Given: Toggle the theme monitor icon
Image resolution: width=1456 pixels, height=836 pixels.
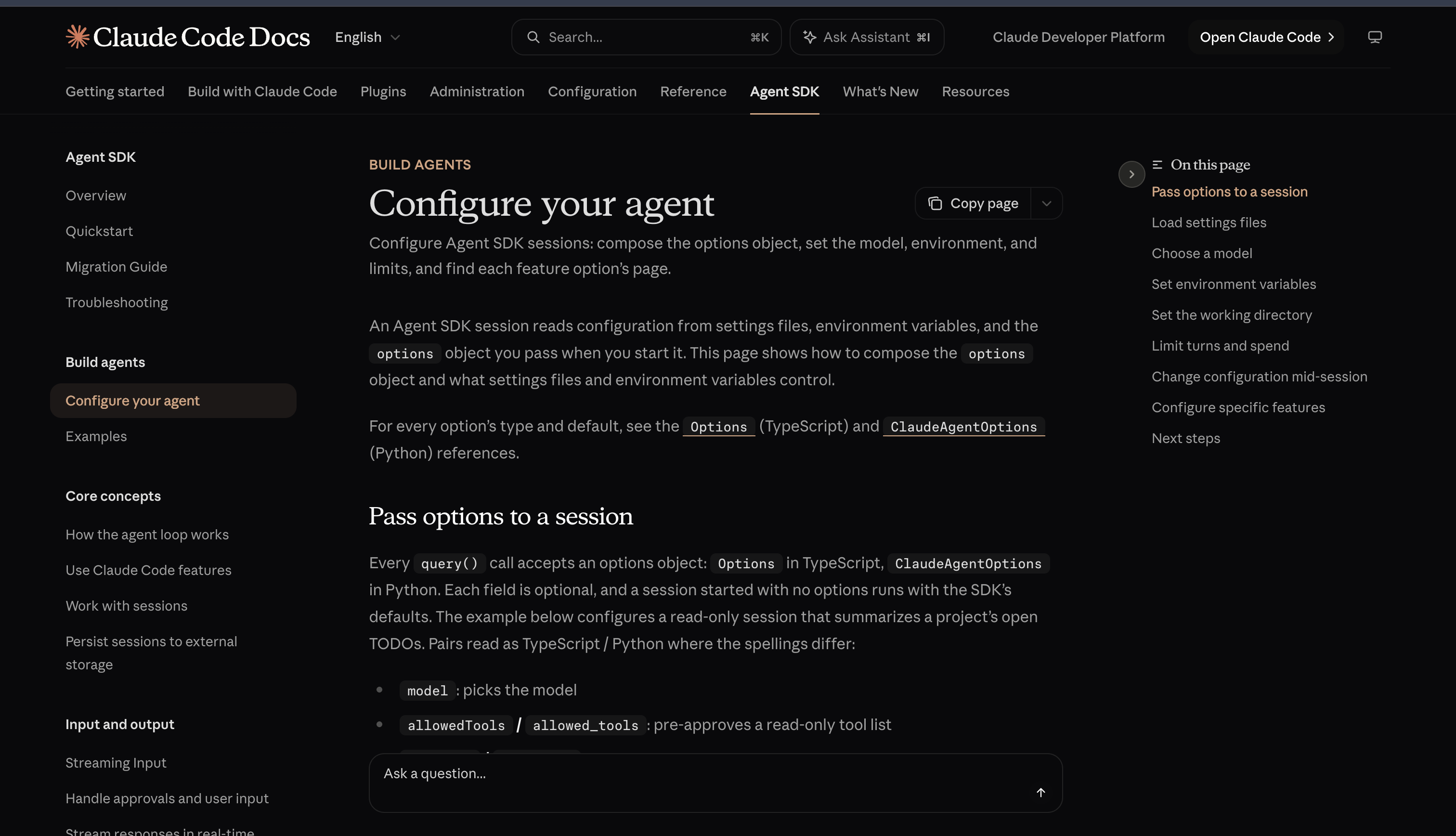Looking at the screenshot, I should [1375, 38].
